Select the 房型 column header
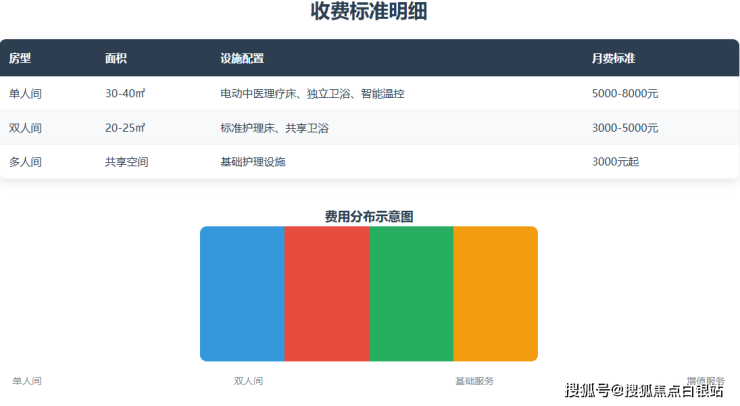The image size is (740, 406). tap(20, 59)
